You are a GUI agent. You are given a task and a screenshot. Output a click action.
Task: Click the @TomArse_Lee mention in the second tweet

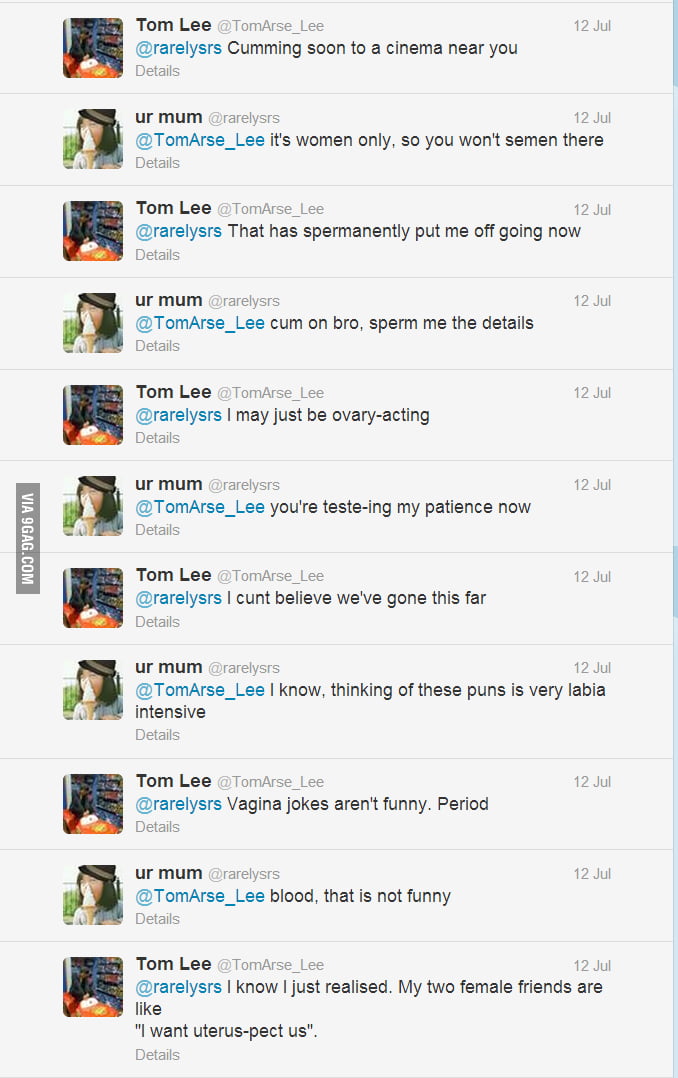pyautogui.click(x=200, y=140)
